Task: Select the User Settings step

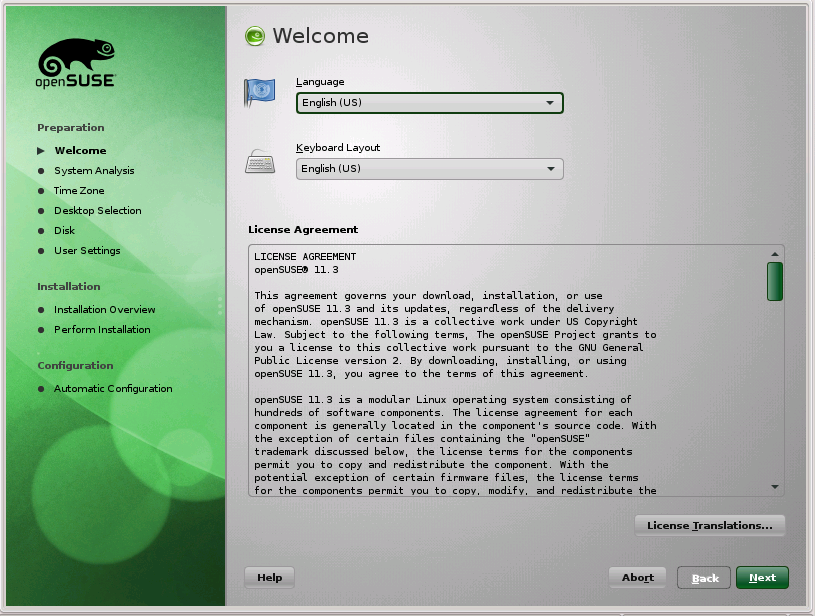Action: 87,251
